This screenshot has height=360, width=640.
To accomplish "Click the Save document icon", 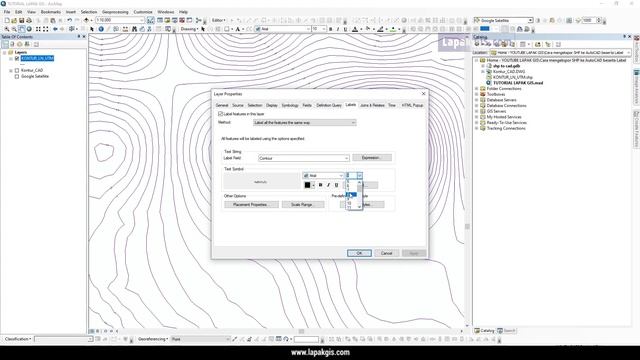I will (21, 20).
